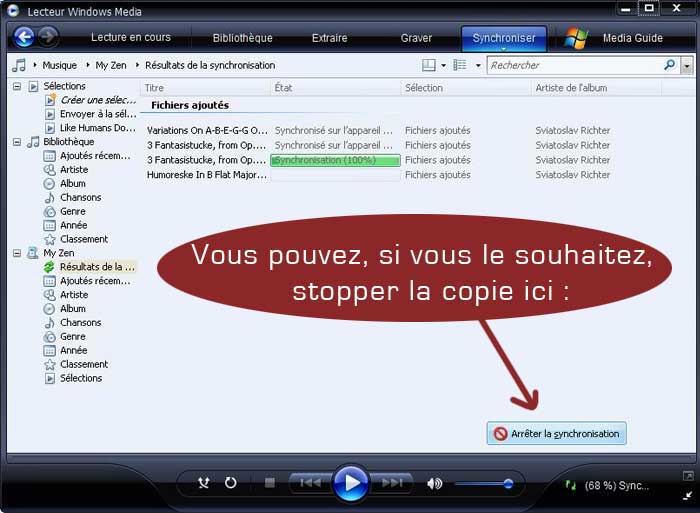Toggle shuffle mode icon
This screenshot has height=513, width=700.
click(204, 483)
